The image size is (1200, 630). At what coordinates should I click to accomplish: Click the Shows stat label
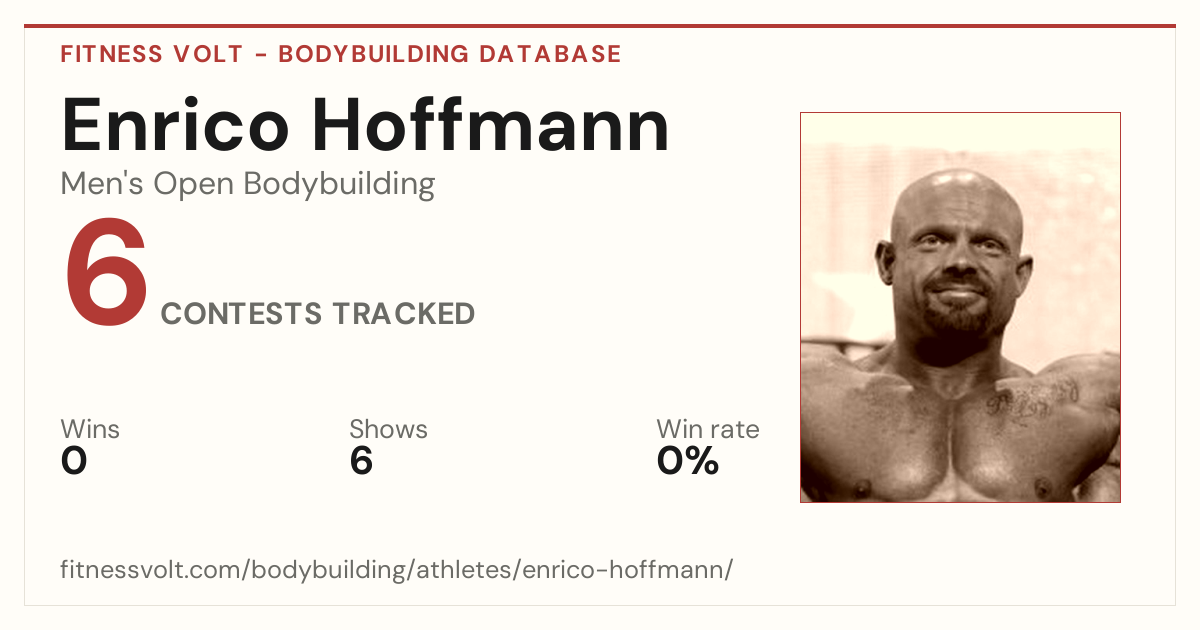pos(388,430)
